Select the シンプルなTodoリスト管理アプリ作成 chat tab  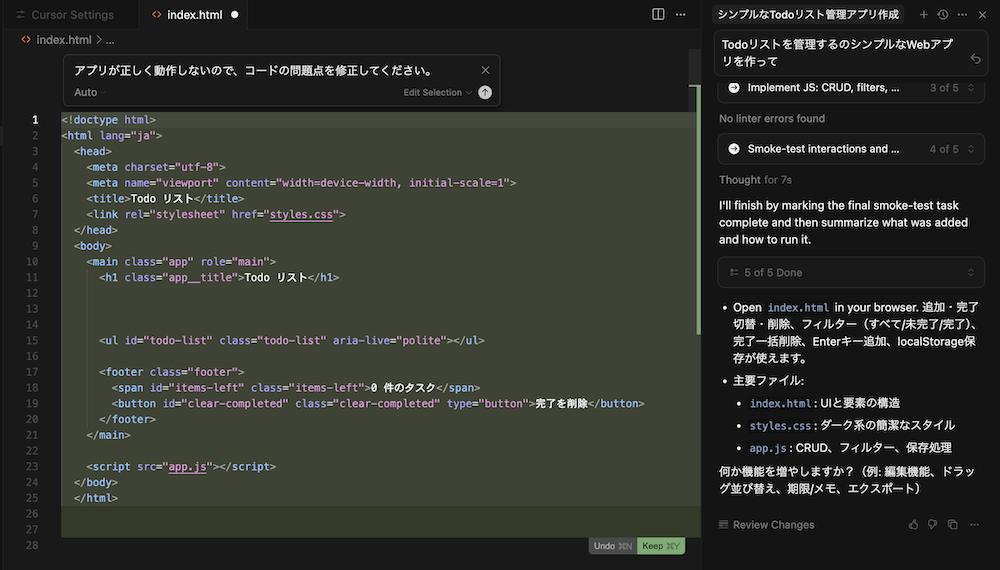(x=808, y=14)
